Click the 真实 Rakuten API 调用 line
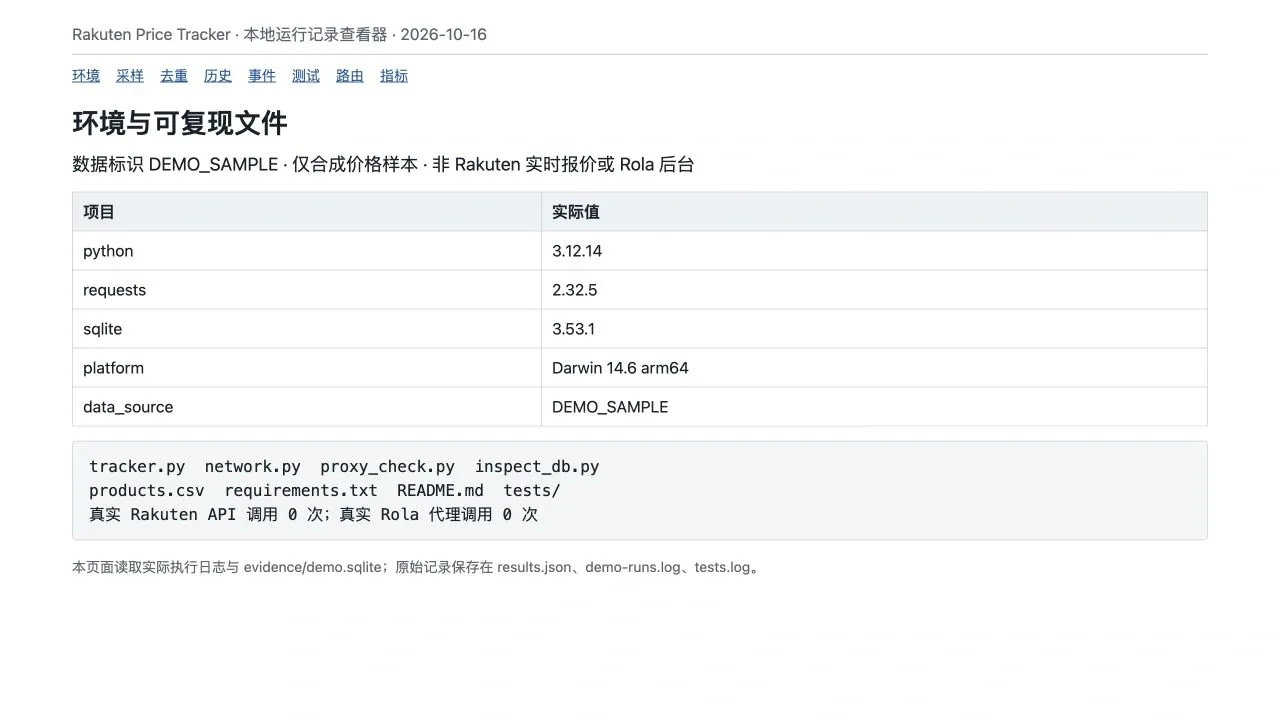The height and width of the screenshot is (720, 1280). pos(313,515)
